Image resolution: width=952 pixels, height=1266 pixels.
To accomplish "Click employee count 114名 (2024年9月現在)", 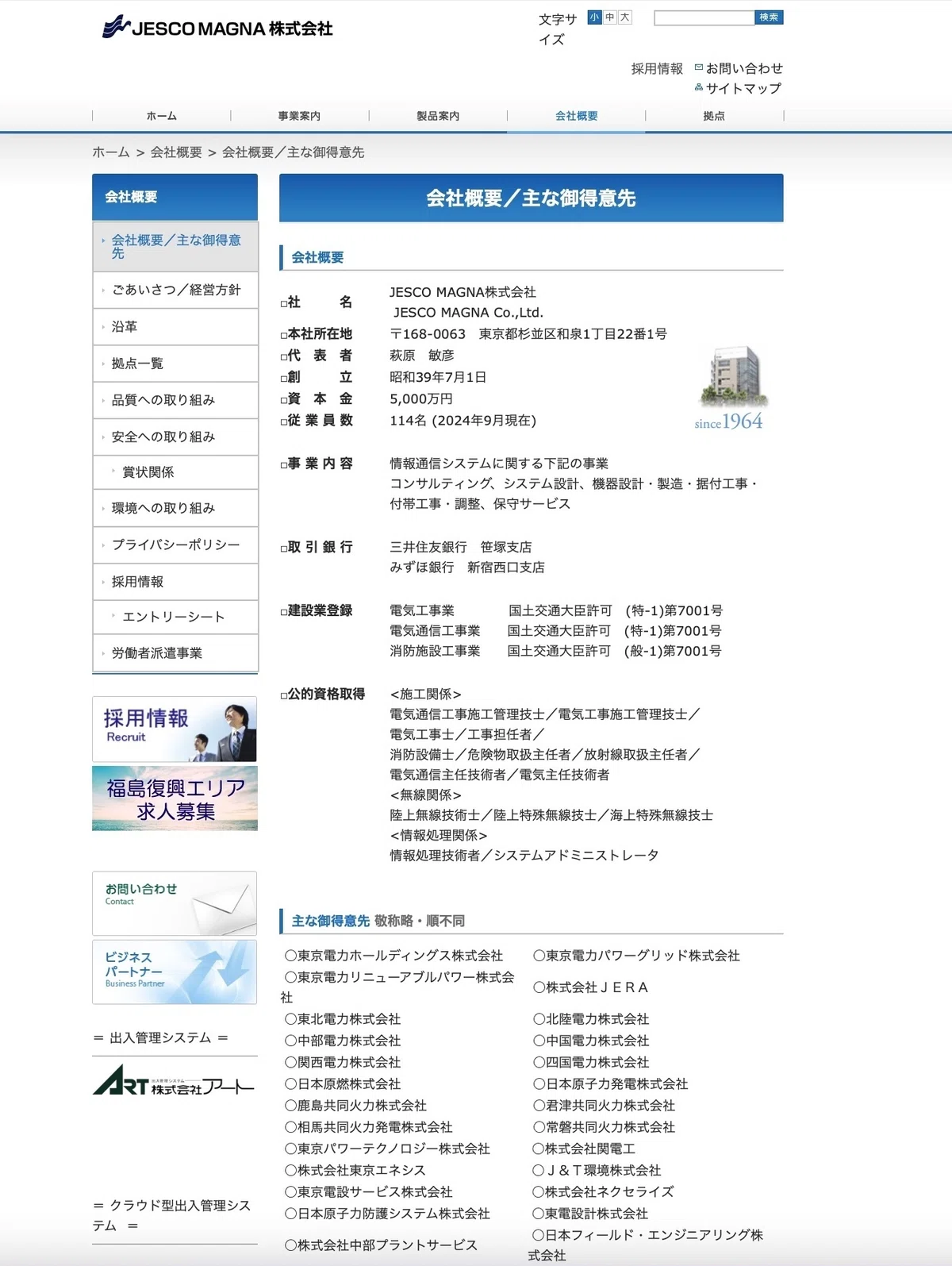I will pyautogui.click(x=463, y=421).
